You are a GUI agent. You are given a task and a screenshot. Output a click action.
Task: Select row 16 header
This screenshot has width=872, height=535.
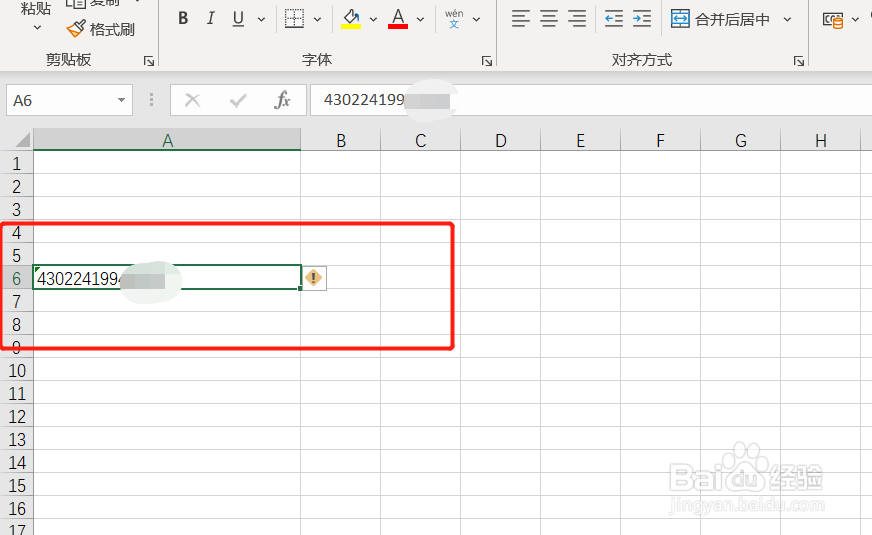pyautogui.click(x=17, y=508)
